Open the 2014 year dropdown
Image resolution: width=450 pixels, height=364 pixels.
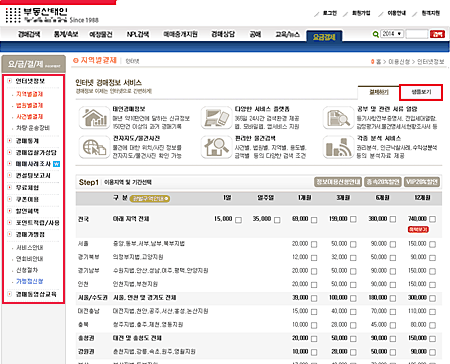tap(392, 34)
